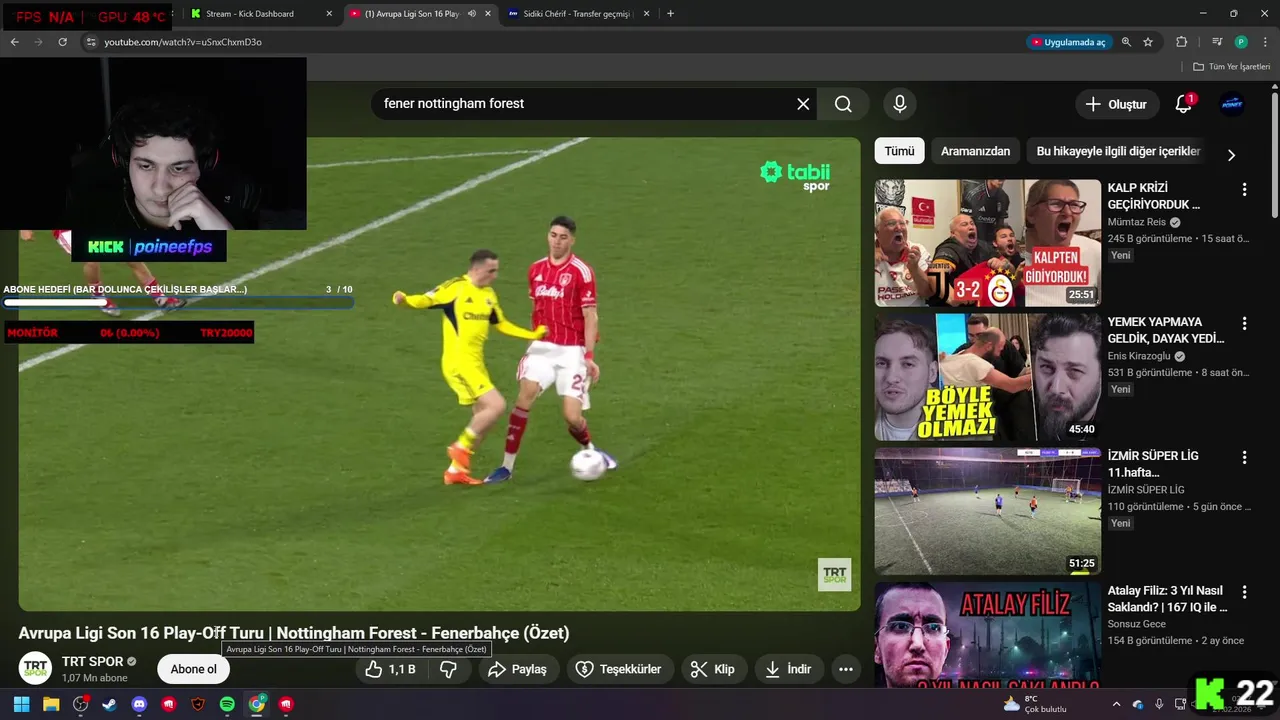The height and width of the screenshot is (720, 1280).
Task: Click the Teşekkürler thanks button
Action: point(619,669)
